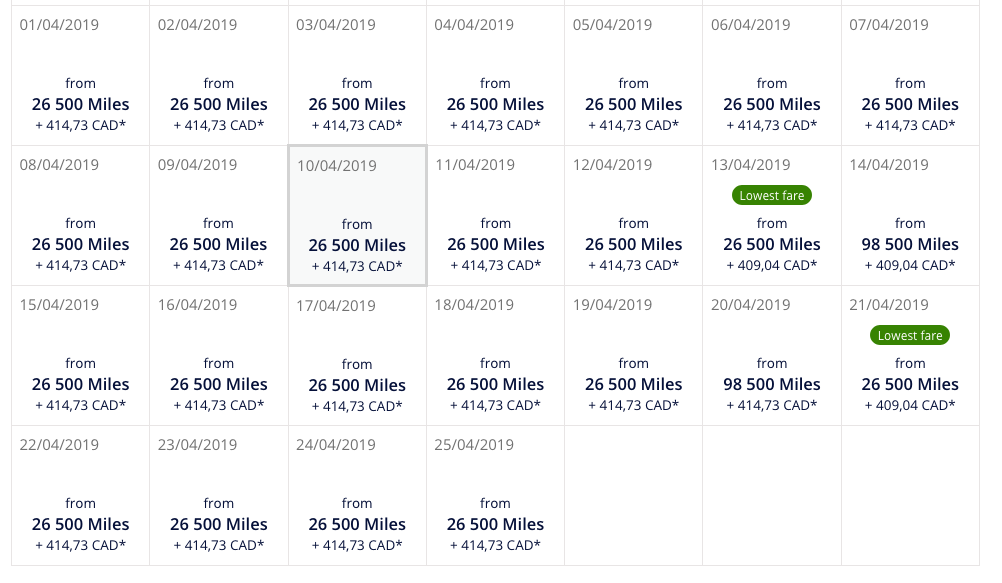Screen dimensions: 1002x583
Task: Pick the 05/04/2019 date cell
Action: pyautogui.click(x=633, y=75)
